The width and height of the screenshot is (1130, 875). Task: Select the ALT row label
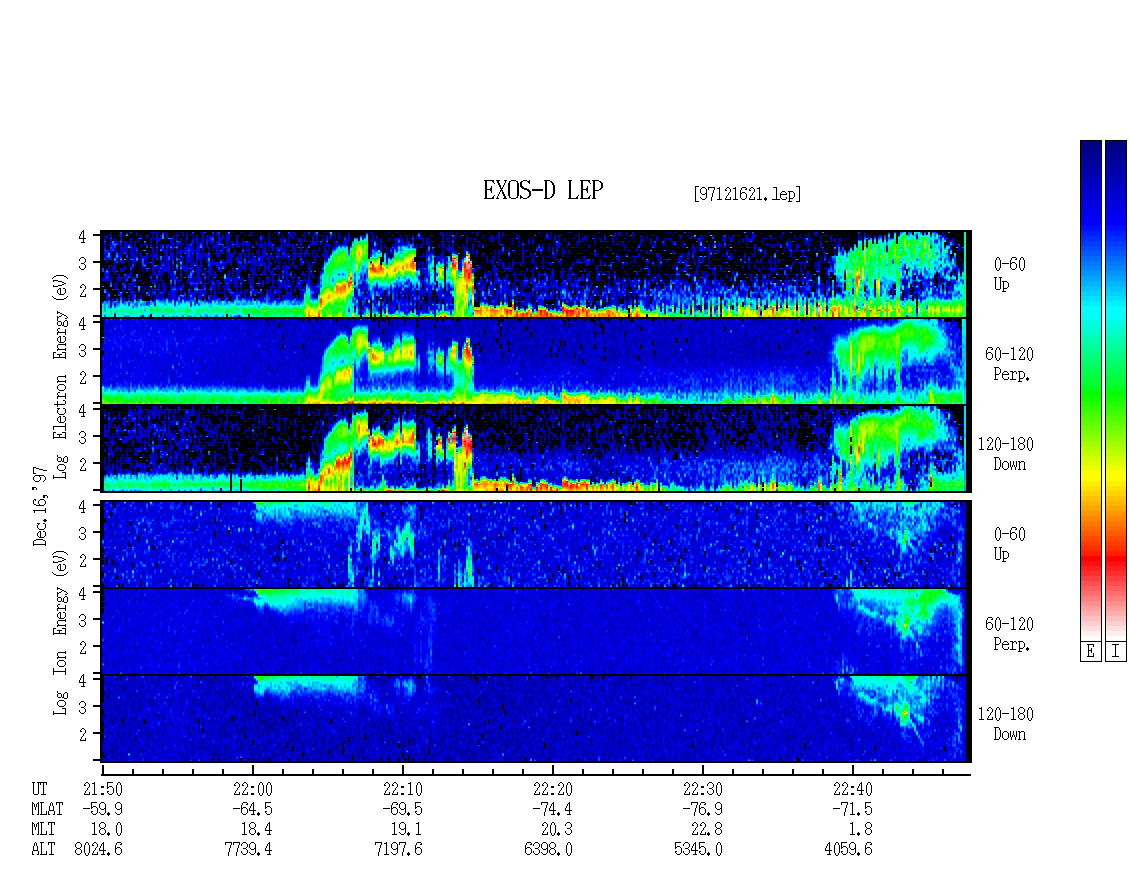click(43, 849)
